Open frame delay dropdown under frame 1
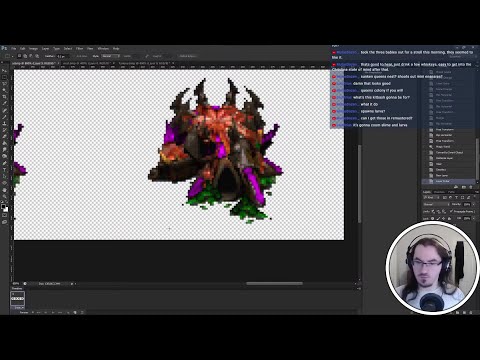This screenshot has height=360, width=480. coord(19,308)
